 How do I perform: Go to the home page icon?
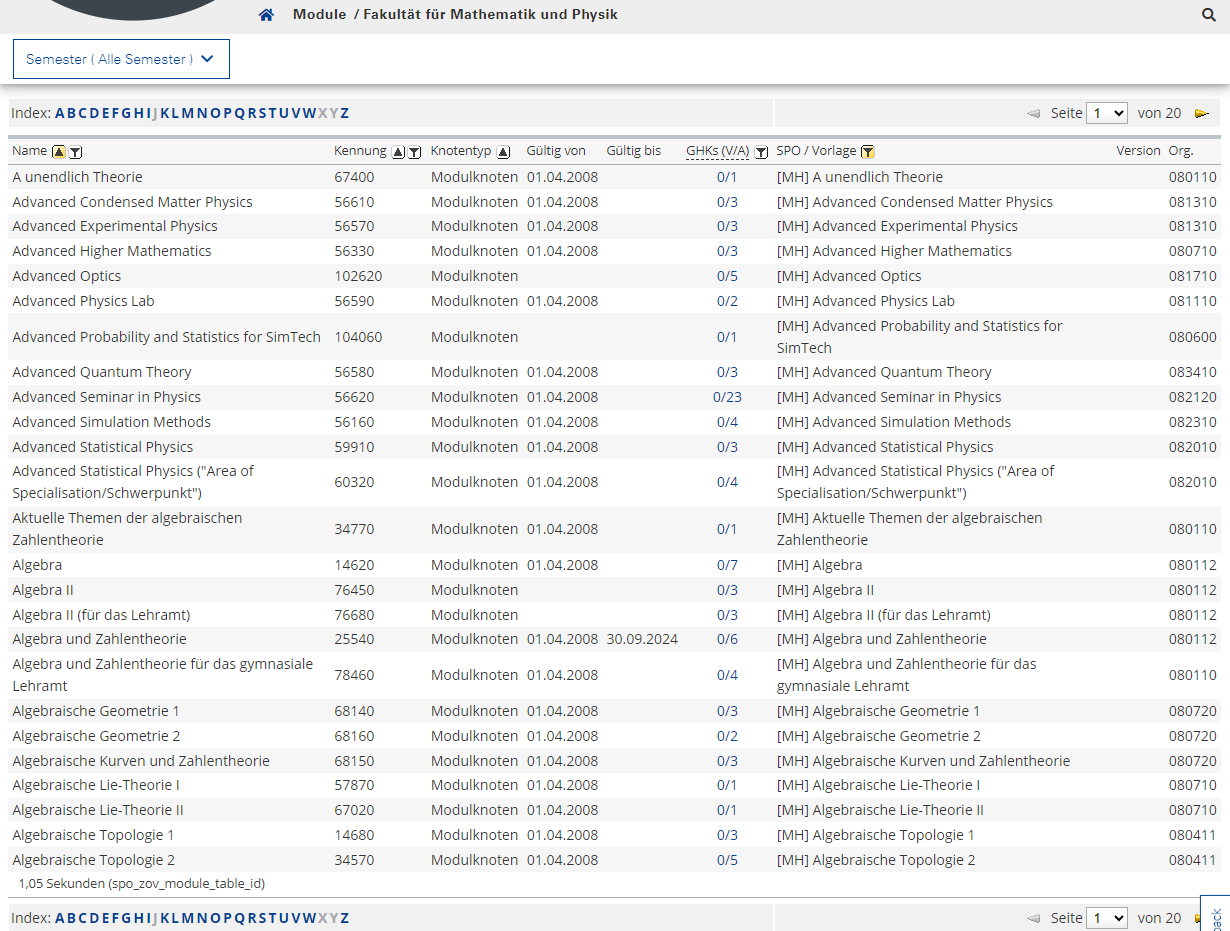[266, 15]
